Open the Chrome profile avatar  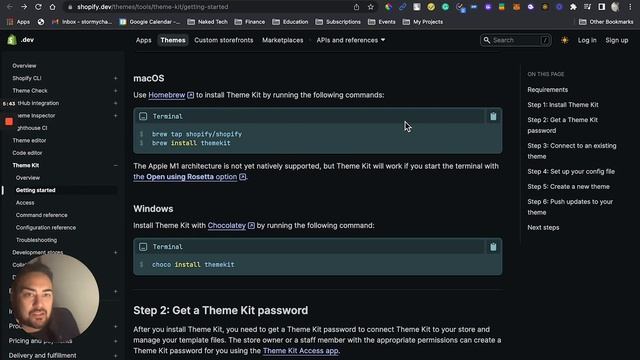[615, 7]
